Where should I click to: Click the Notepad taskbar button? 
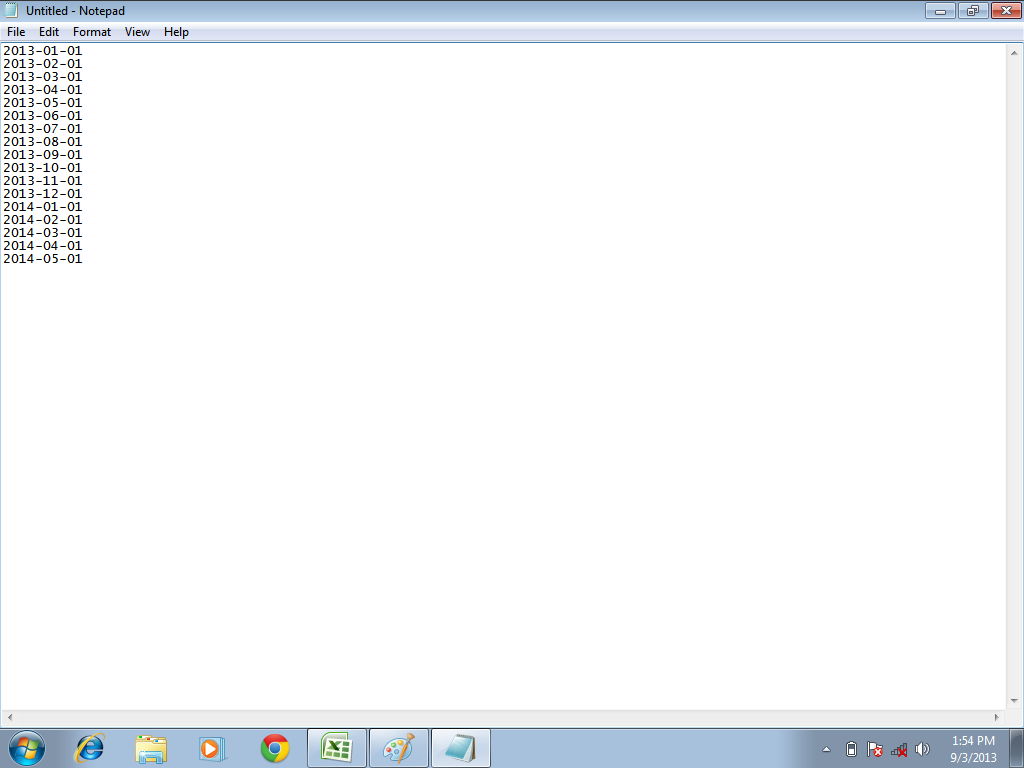(461, 748)
